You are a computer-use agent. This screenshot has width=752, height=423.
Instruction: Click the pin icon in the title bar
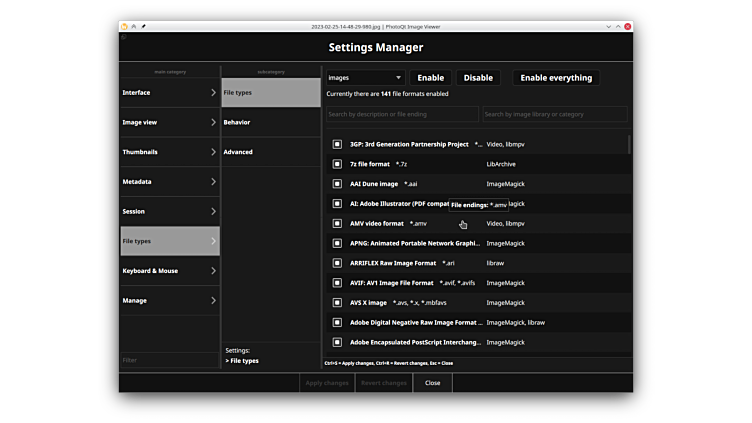click(143, 26)
